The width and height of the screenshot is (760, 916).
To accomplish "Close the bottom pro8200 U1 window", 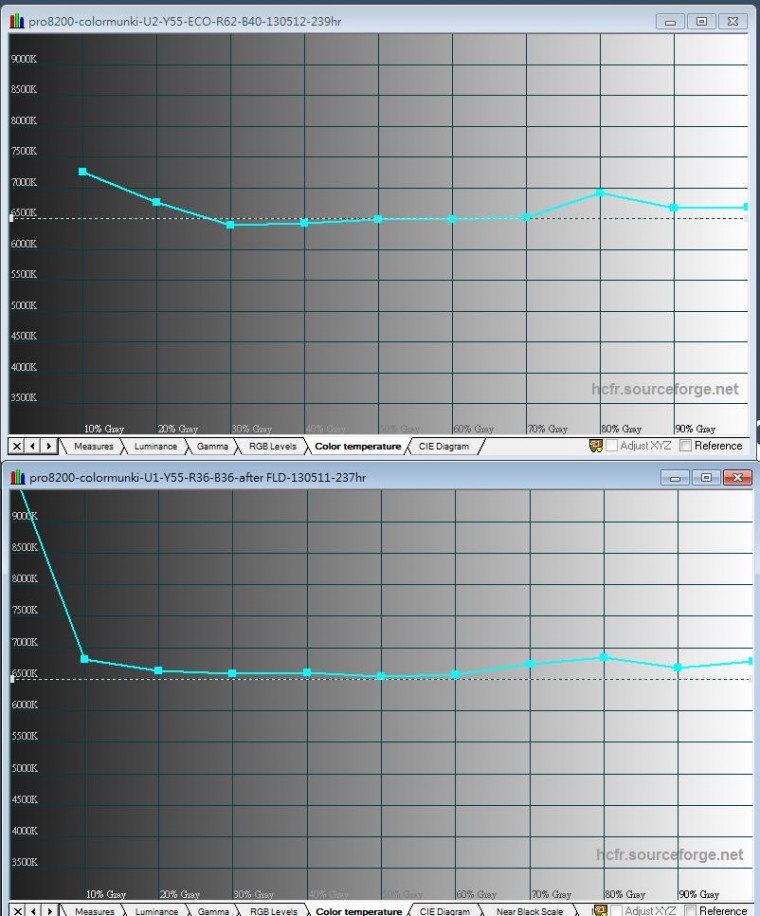I will pyautogui.click(x=737, y=477).
